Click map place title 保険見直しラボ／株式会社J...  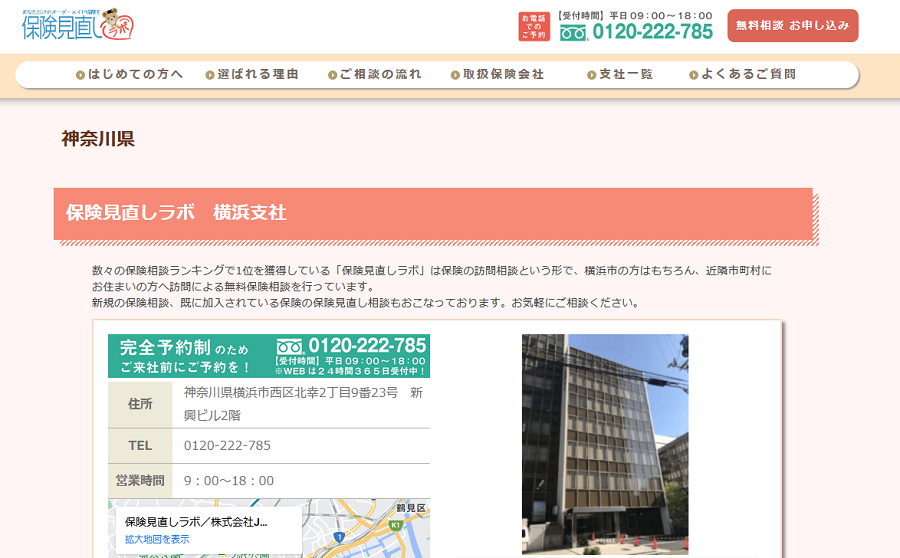click(196, 522)
